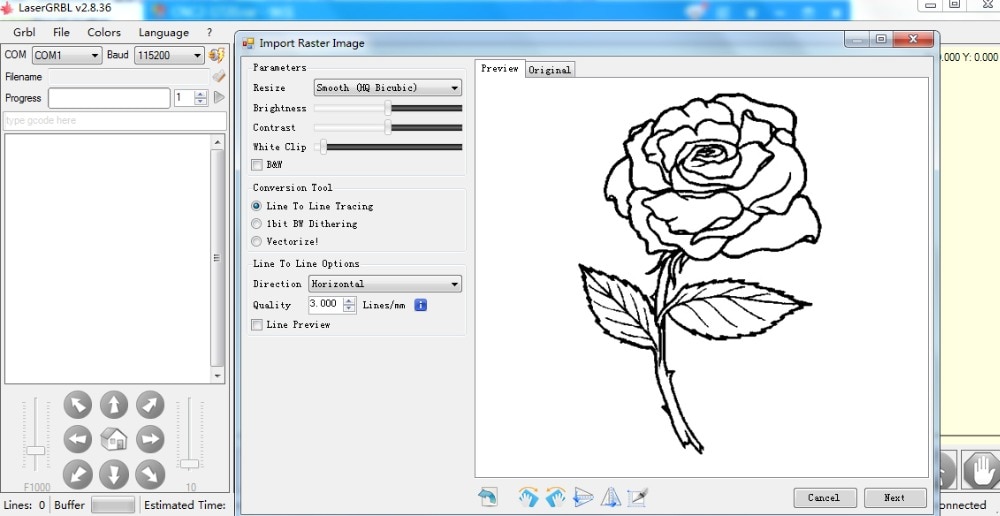Click the open file icon beside Filename

pyautogui.click(x=219, y=77)
